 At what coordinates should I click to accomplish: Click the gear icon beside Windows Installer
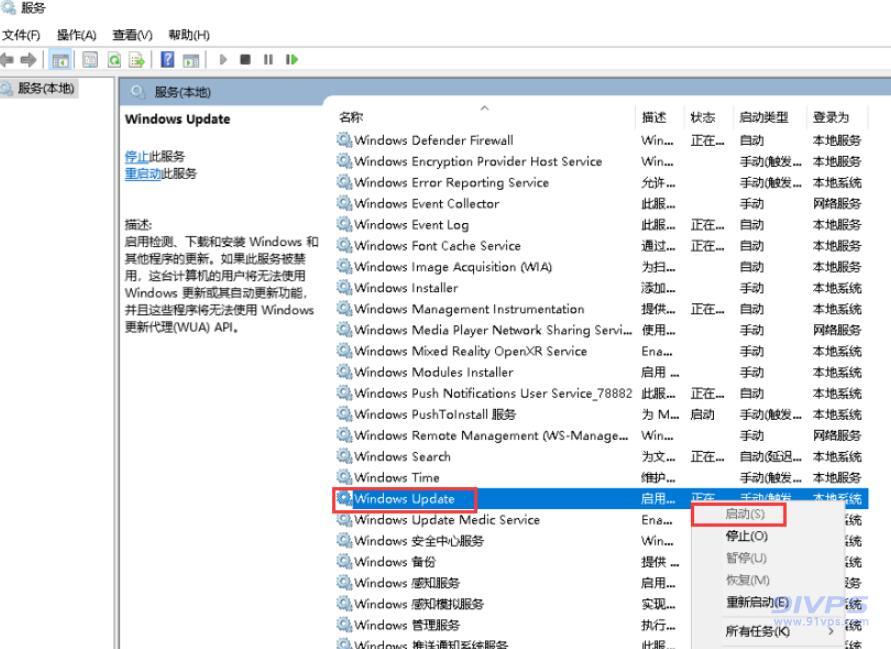pos(344,287)
